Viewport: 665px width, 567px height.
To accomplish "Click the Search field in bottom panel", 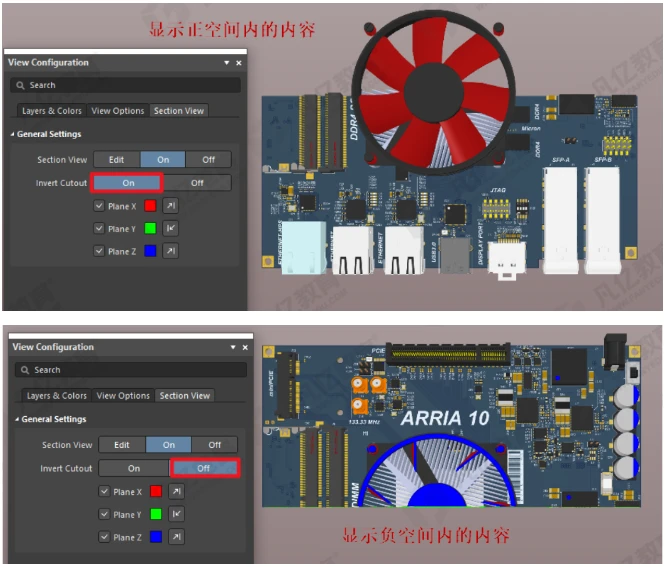I will click(x=131, y=370).
